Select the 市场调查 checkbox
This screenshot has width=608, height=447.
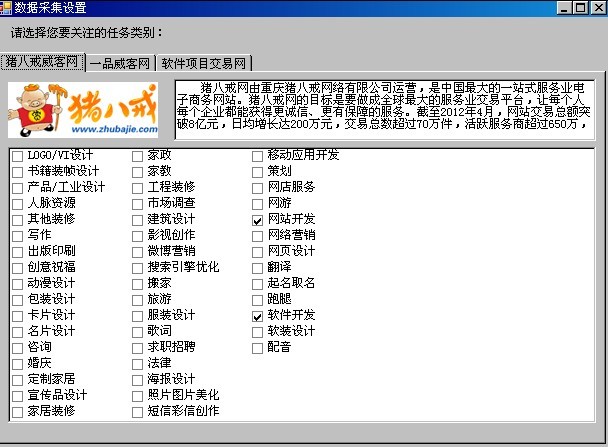tap(137, 204)
